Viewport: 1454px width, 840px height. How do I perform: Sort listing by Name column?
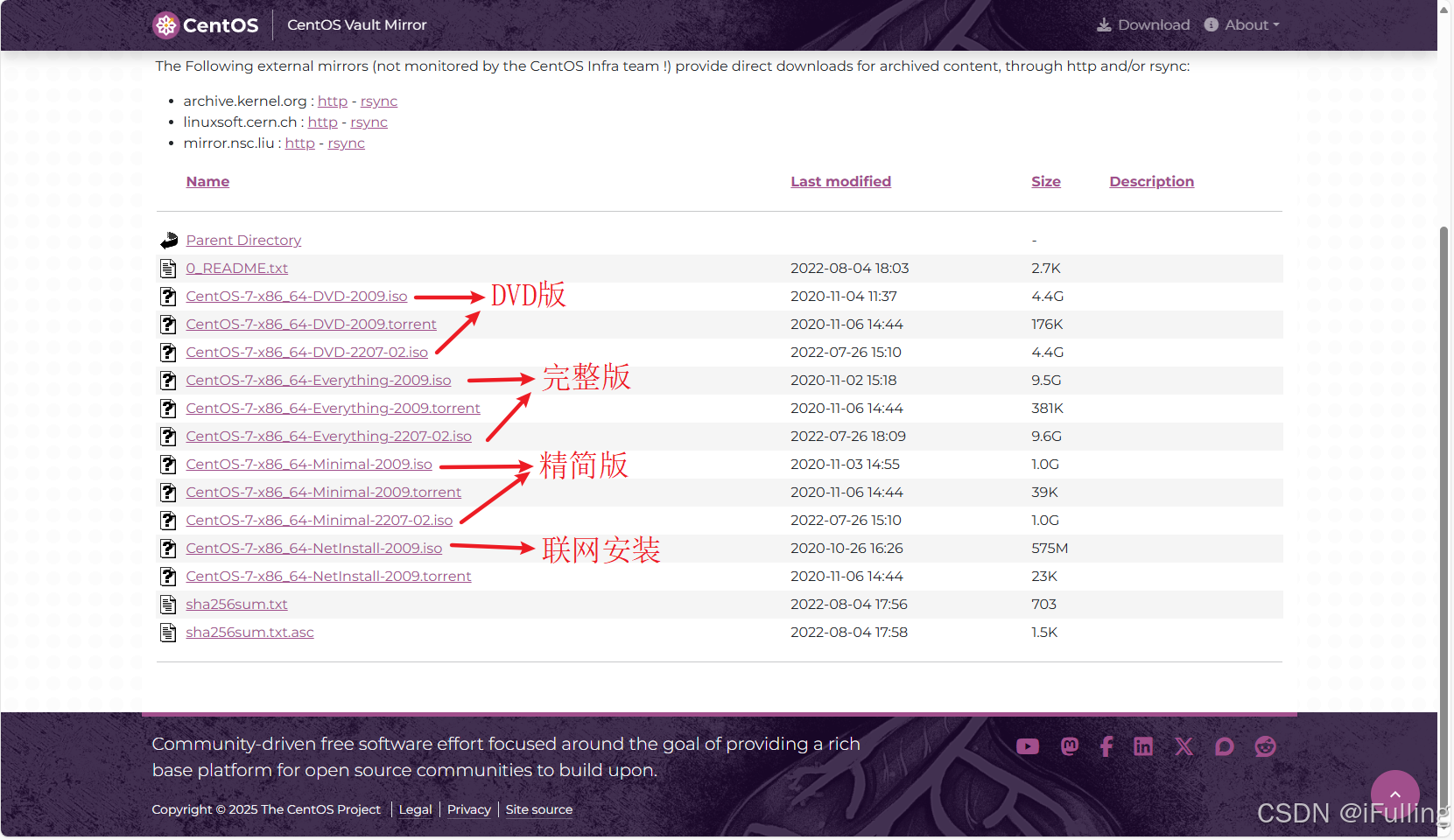tap(207, 182)
